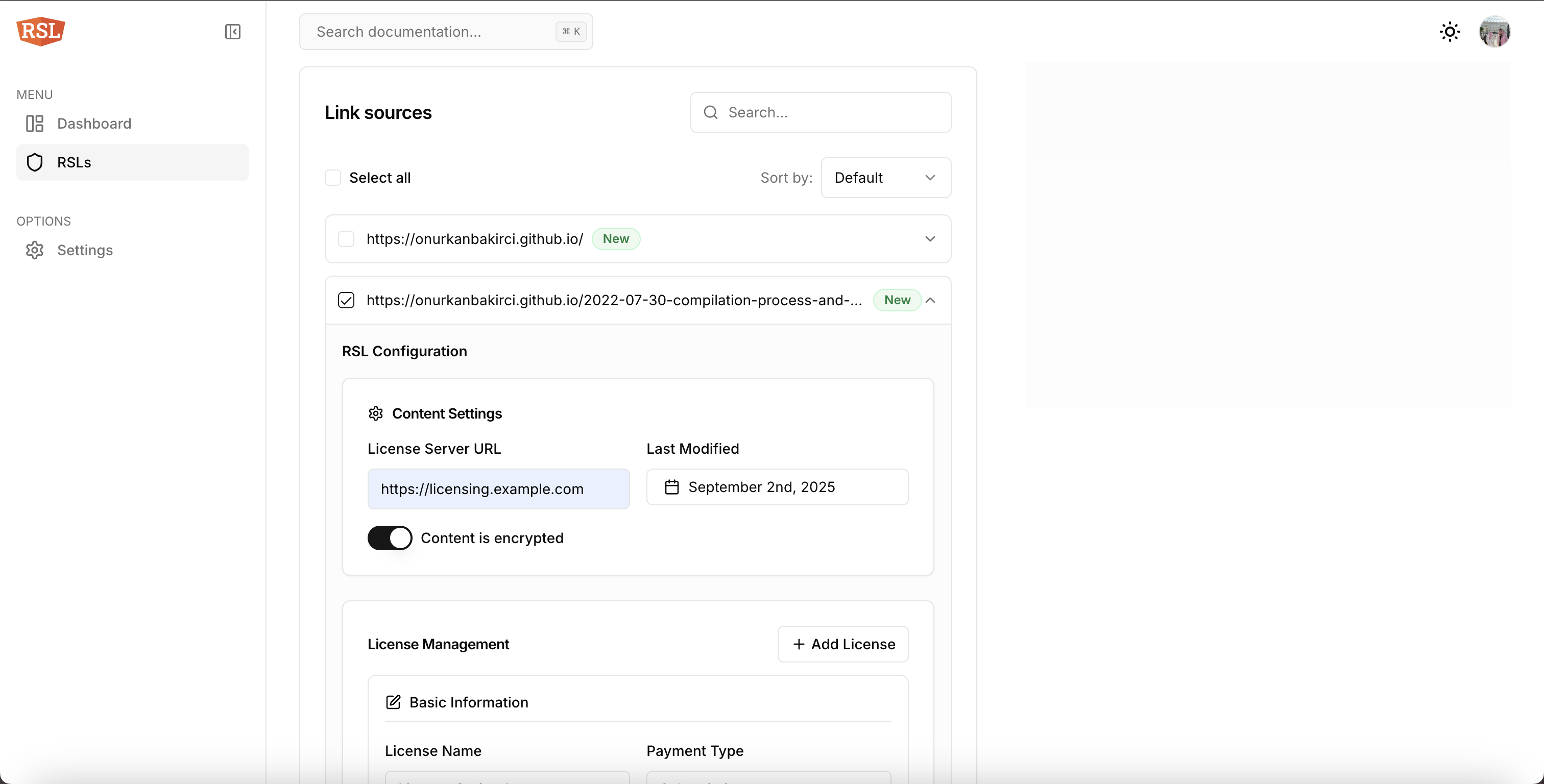Focus the Link sources Search field

pos(821,112)
